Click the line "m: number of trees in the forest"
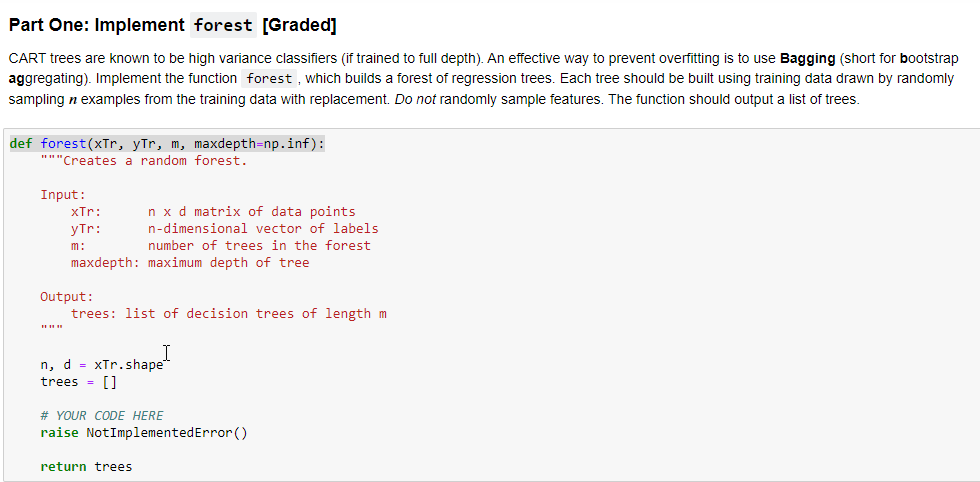Viewport: 980px width, 482px height. pyautogui.click(x=221, y=246)
